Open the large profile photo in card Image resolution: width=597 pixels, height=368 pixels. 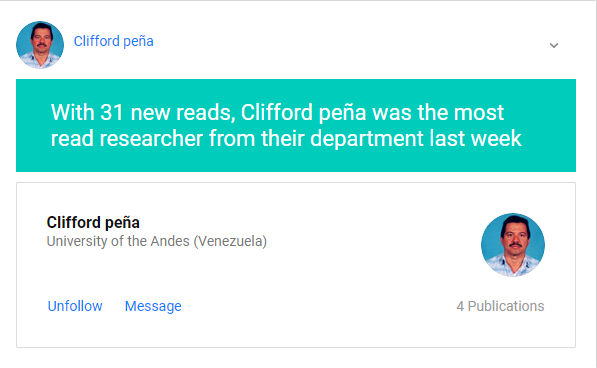513,245
